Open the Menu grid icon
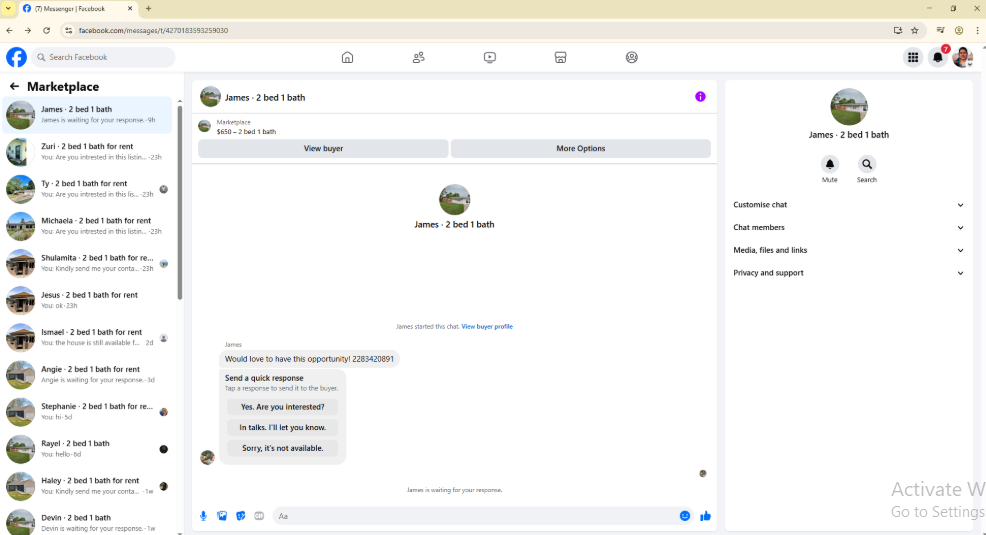 point(912,57)
